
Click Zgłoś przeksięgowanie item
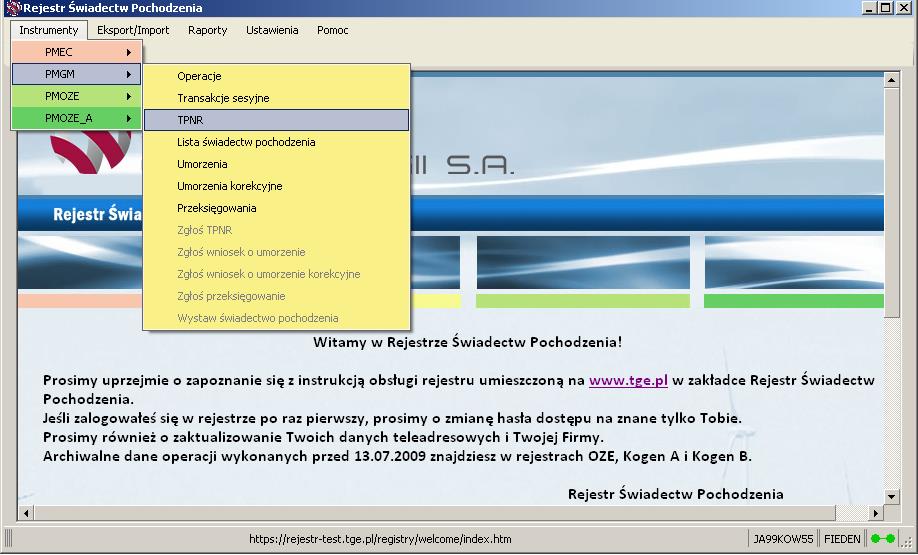pos(276,296)
